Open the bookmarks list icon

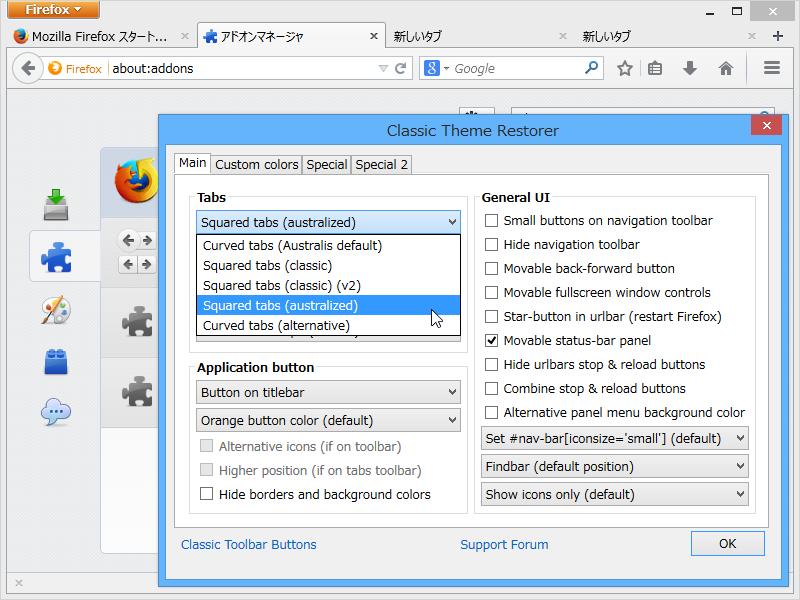pos(655,68)
